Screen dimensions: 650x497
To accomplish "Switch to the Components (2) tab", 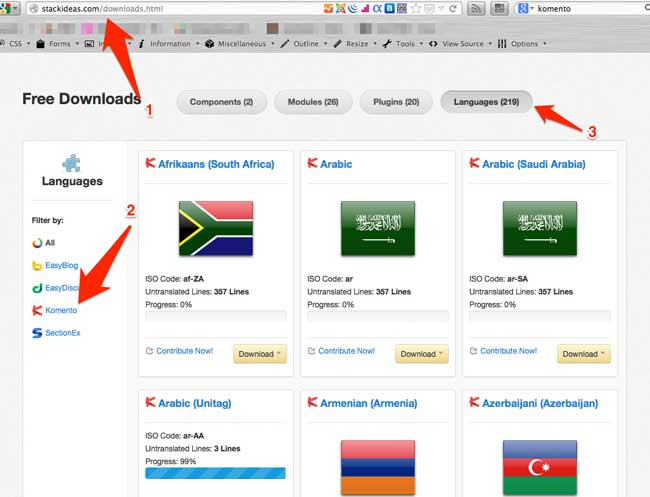I will tap(221, 102).
